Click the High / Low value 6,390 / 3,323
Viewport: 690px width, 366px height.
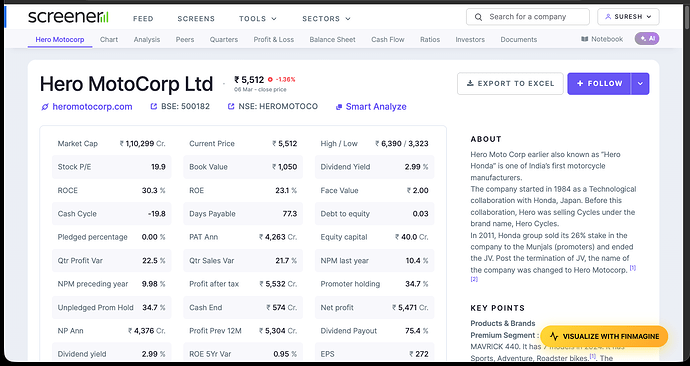click(401, 144)
